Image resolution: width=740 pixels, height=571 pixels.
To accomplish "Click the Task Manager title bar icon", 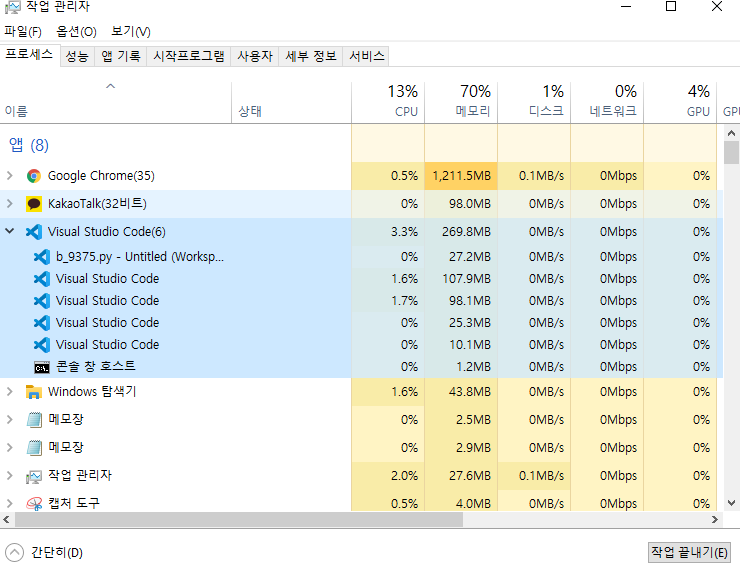I will 13,7.
